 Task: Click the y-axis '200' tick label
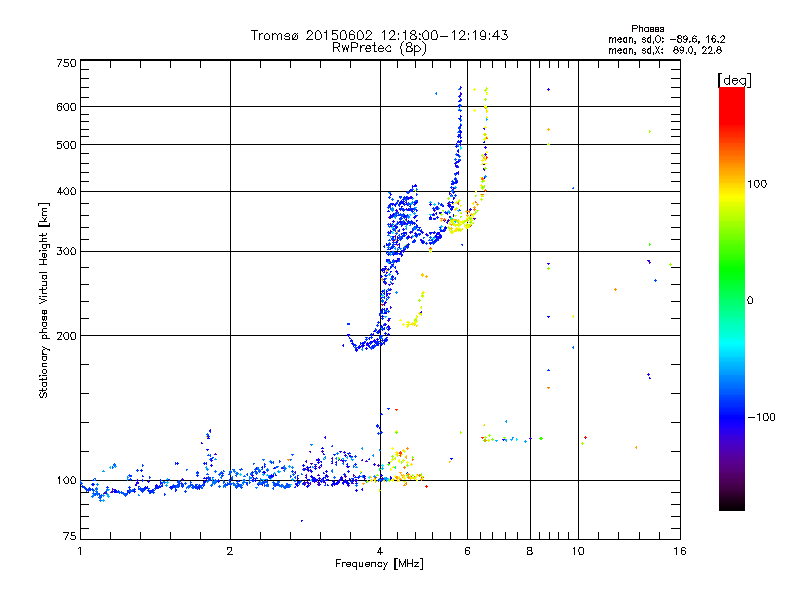[66, 336]
